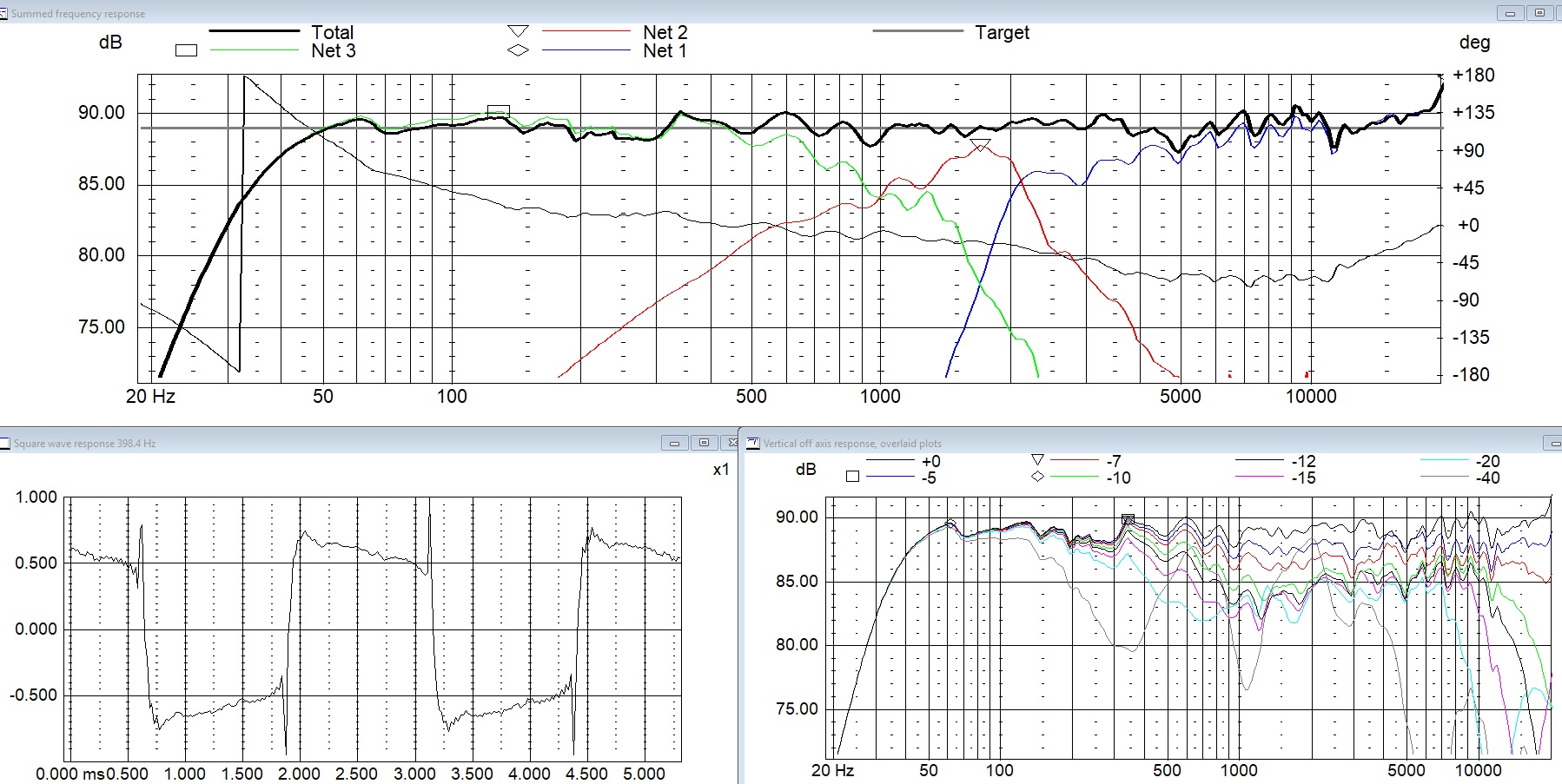The width and height of the screenshot is (1562, 784).
Task: Click the triangle marker symbol beside Net 2
Action: 518,31
